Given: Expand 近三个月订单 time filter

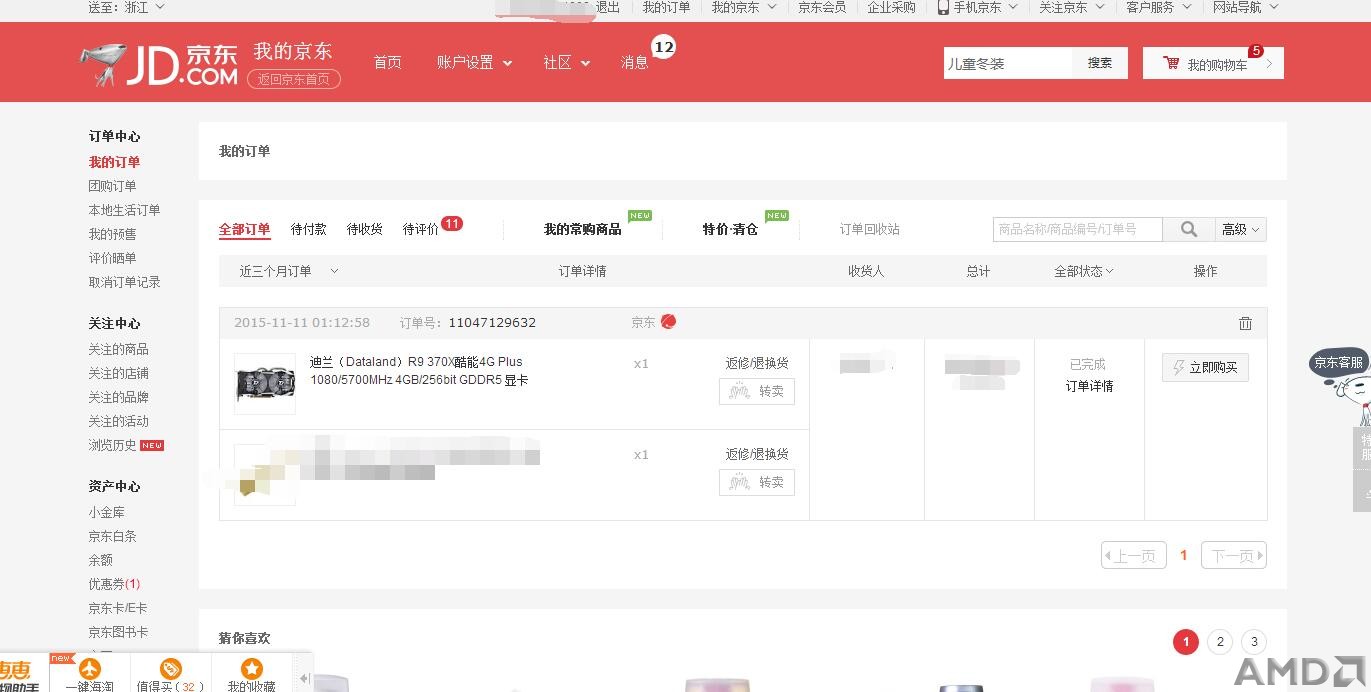Looking at the screenshot, I should point(289,271).
